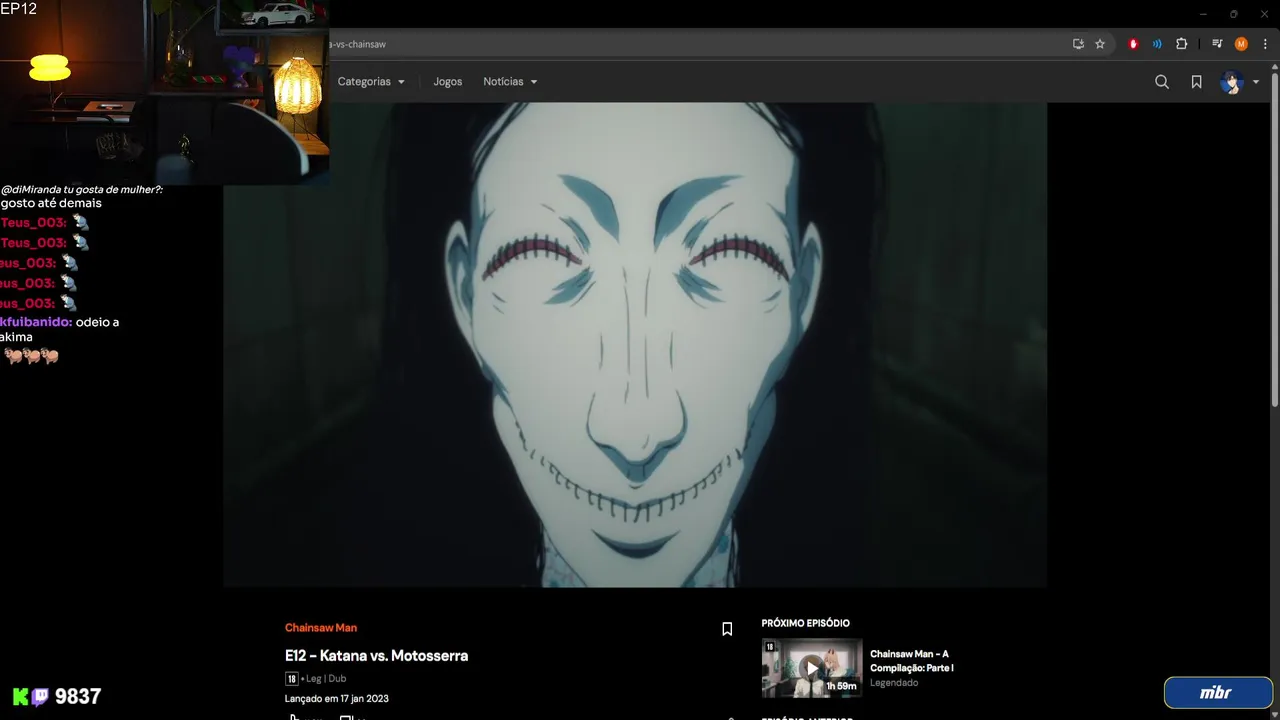Screen dimensions: 1280x720
Task: Open the Crunchyroll search icon
Action: click(1162, 82)
